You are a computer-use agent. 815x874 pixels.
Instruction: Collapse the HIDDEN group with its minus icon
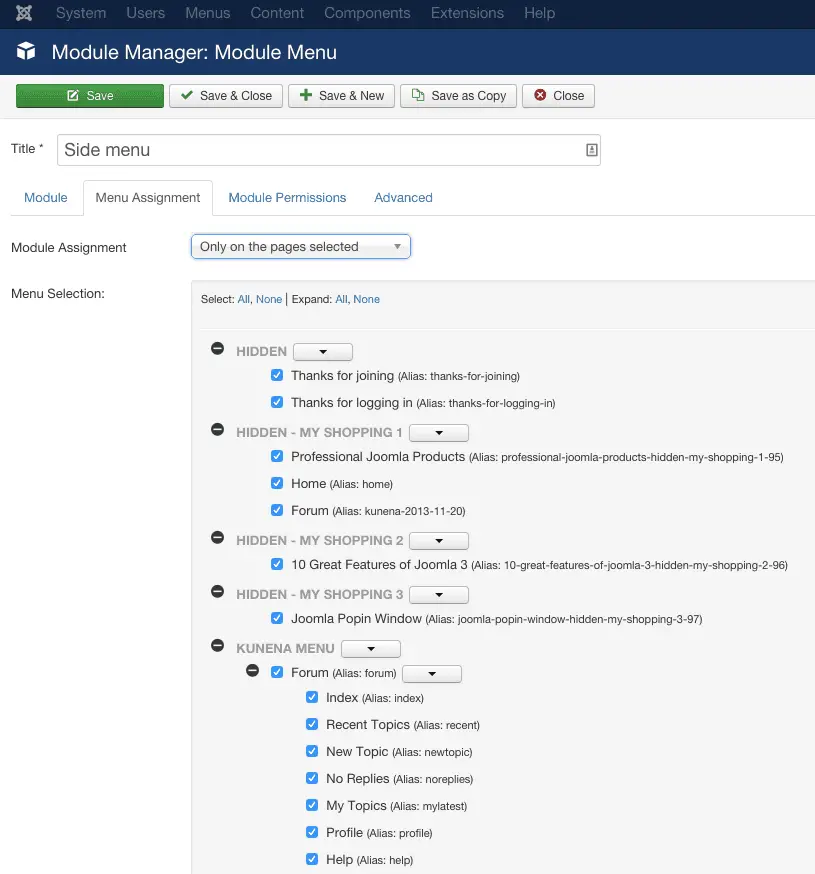point(217,349)
